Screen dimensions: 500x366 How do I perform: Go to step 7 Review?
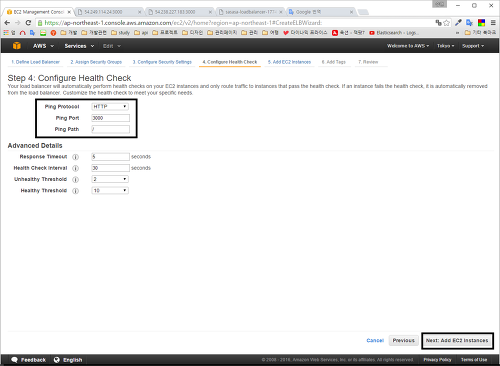point(368,62)
